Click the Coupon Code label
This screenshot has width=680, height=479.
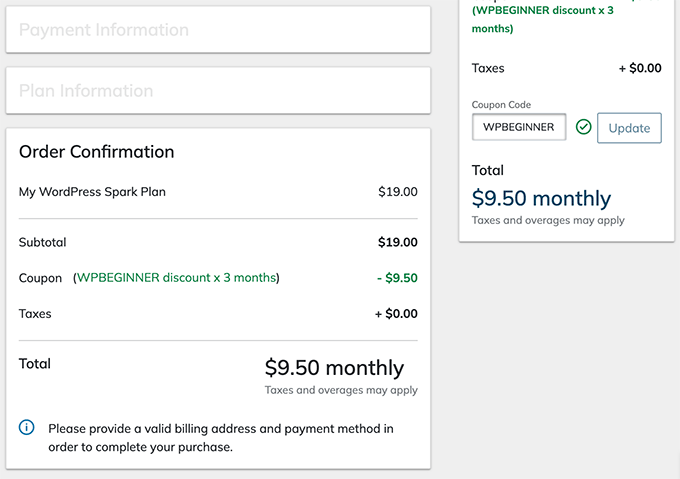point(501,105)
